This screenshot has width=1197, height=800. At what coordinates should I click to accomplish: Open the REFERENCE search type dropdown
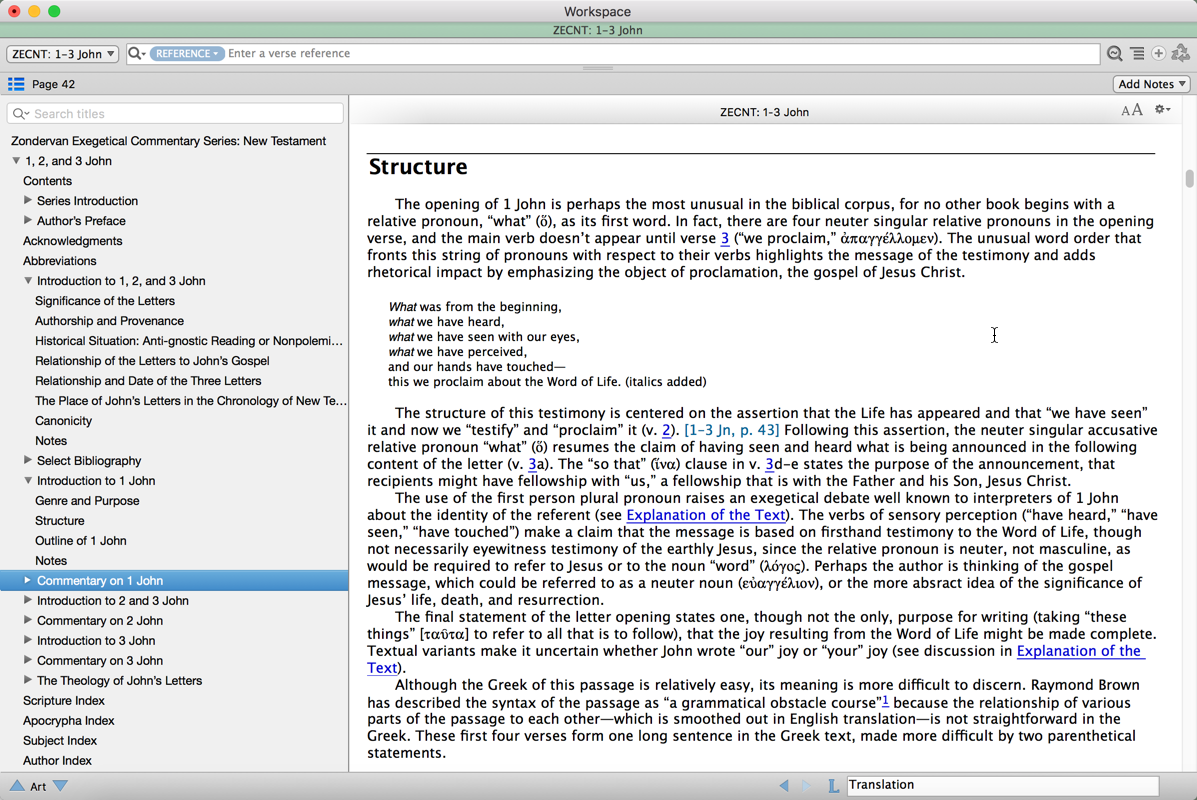pyautogui.click(x=187, y=54)
